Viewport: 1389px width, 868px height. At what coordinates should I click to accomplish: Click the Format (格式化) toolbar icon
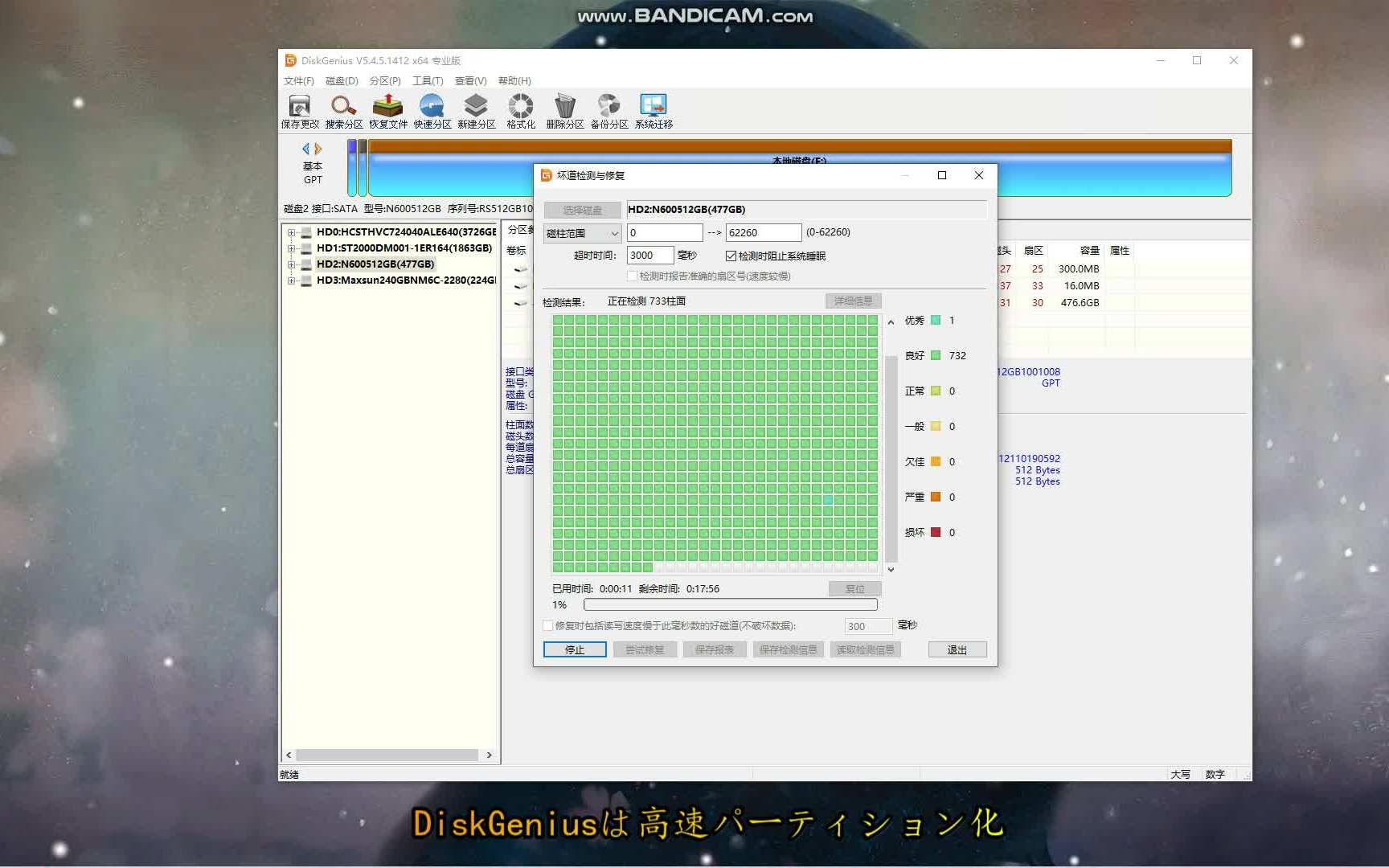pos(521,111)
